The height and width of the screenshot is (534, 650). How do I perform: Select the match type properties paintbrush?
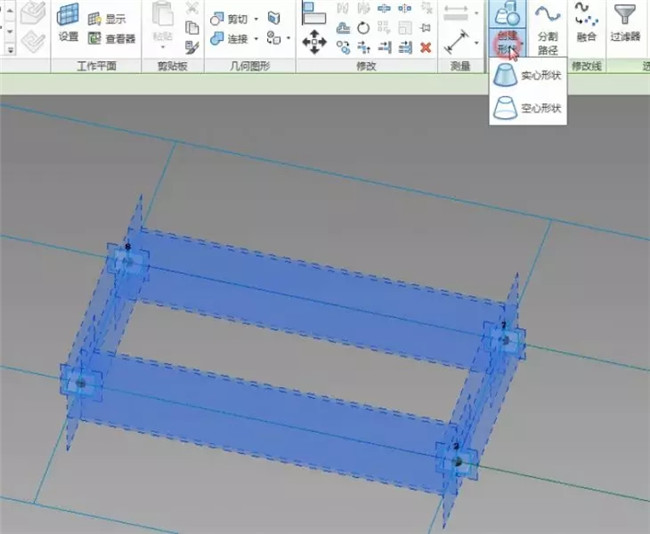tap(192, 47)
